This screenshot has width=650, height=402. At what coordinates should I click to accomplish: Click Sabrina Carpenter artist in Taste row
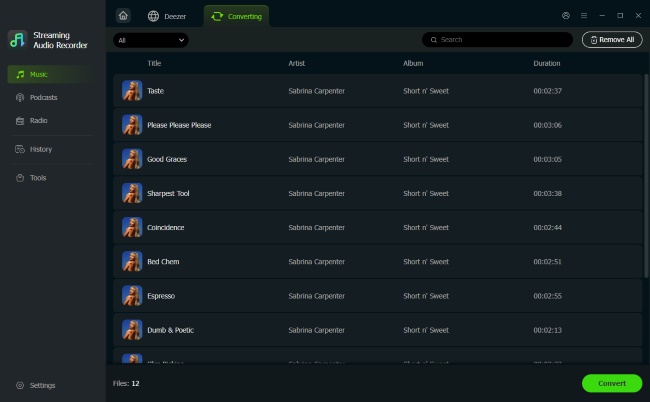coord(316,91)
